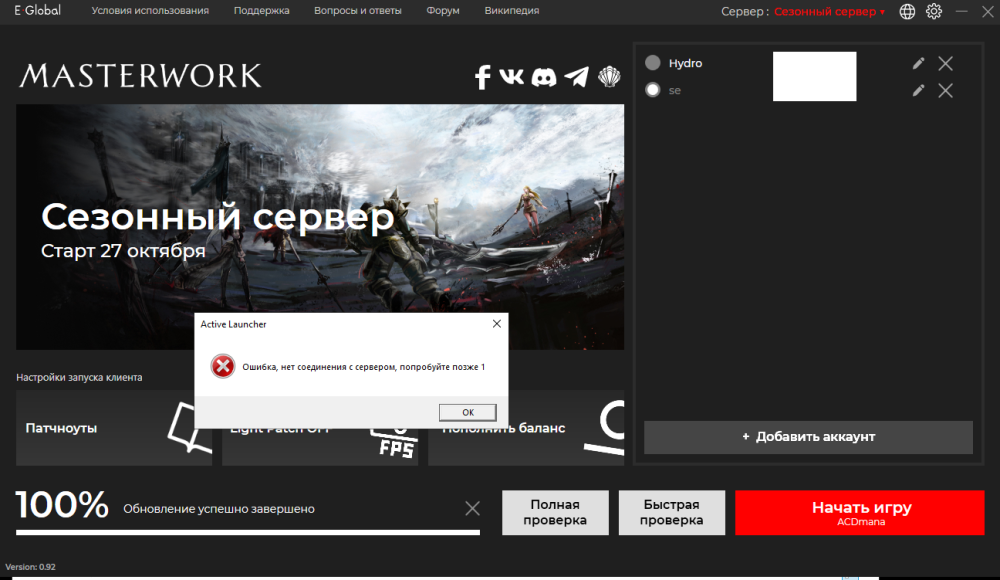This screenshot has height=580, width=1000.
Task: Open the Форум menu item
Action: point(442,11)
